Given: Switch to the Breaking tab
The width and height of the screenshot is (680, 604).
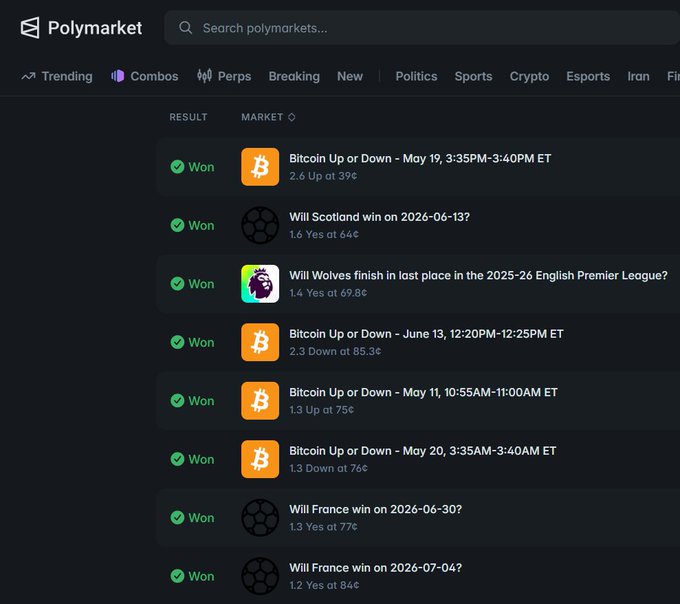Looking at the screenshot, I should click(294, 76).
